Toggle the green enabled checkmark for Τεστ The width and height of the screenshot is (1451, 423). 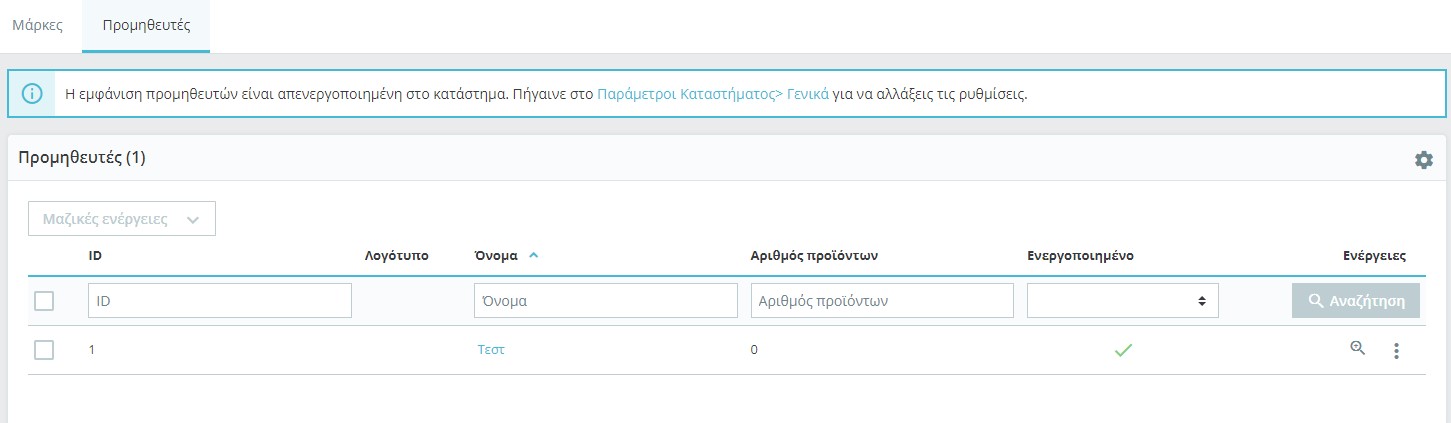1122,350
